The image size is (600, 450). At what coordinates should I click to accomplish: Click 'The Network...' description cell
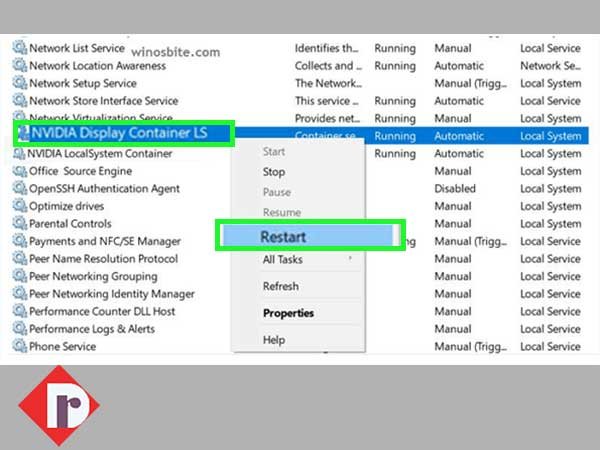tap(328, 83)
